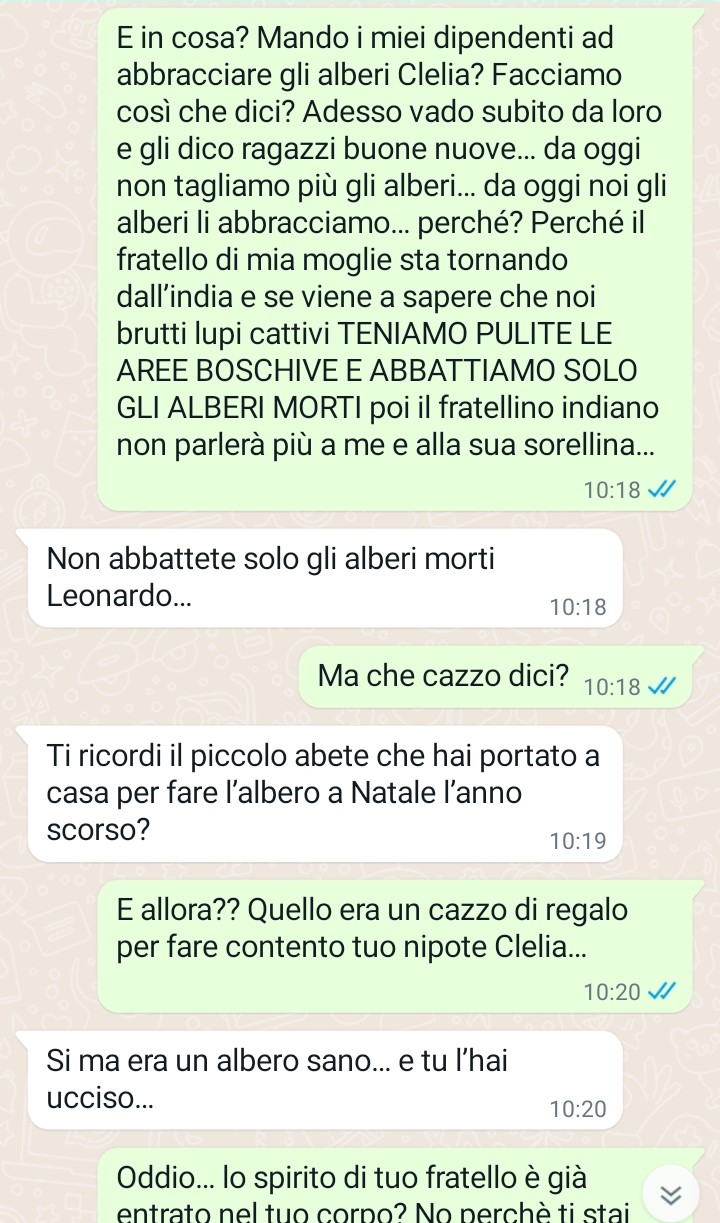Click blue read ticks on 'Ma che cazzo dici?'
The height and width of the screenshot is (1223, 720).
click(x=661, y=687)
